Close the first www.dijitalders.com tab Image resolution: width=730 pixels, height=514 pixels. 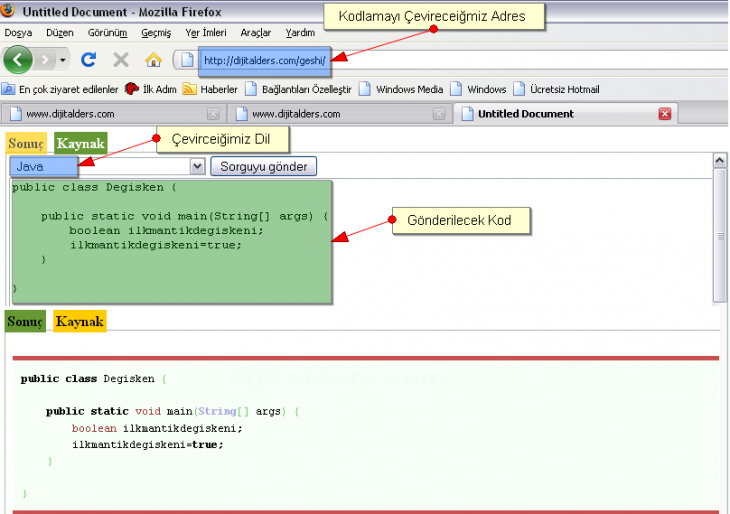click(x=213, y=114)
